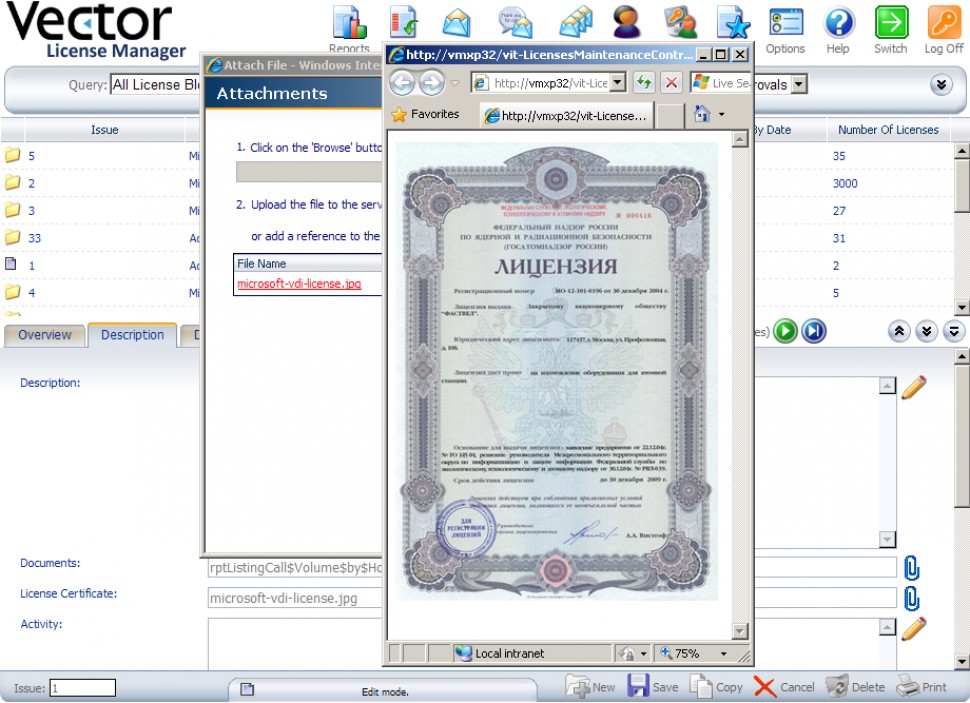Click the green play button

786,331
